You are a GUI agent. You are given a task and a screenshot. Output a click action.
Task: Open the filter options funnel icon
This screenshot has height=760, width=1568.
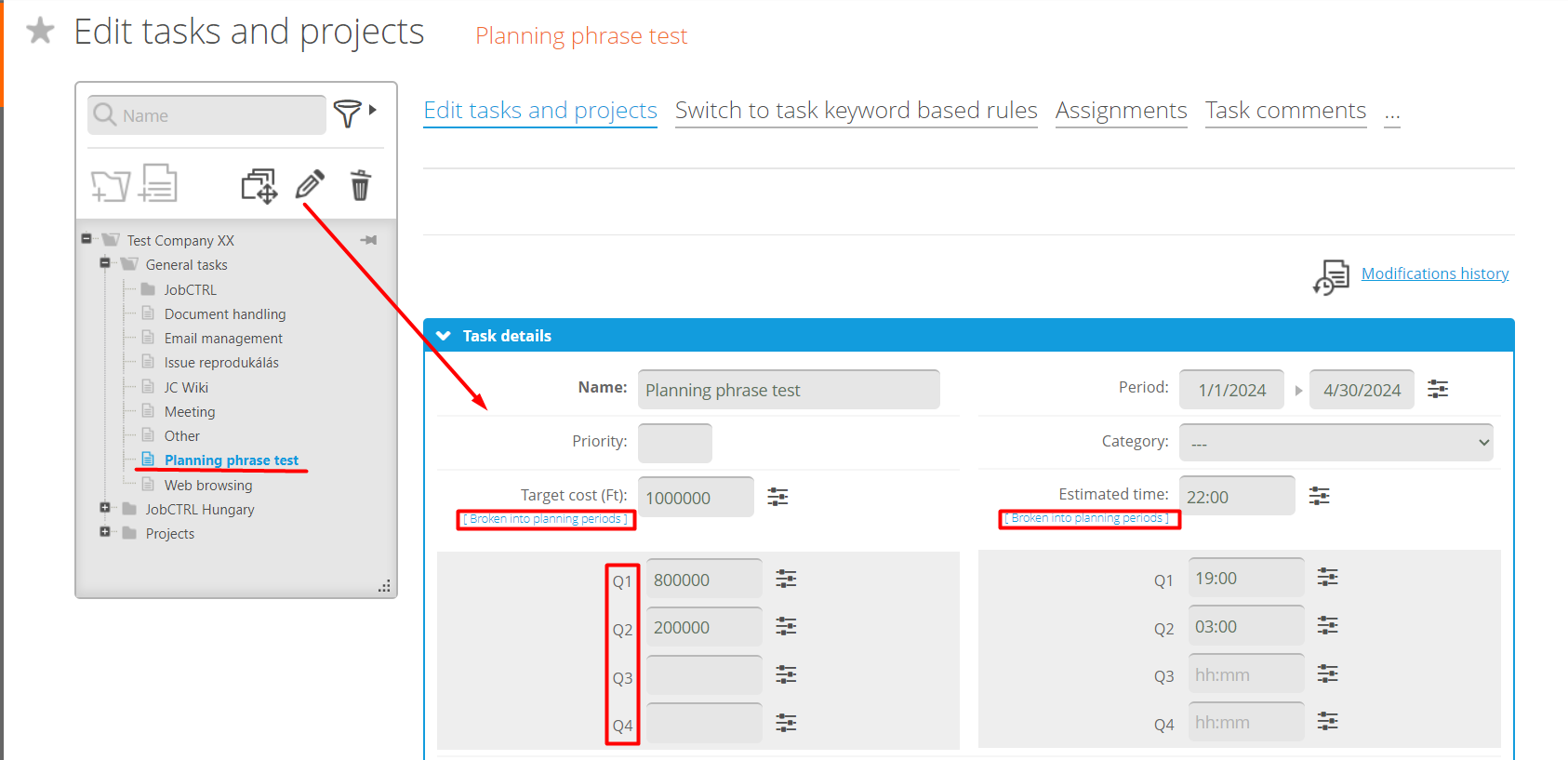click(x=347, y=113)
